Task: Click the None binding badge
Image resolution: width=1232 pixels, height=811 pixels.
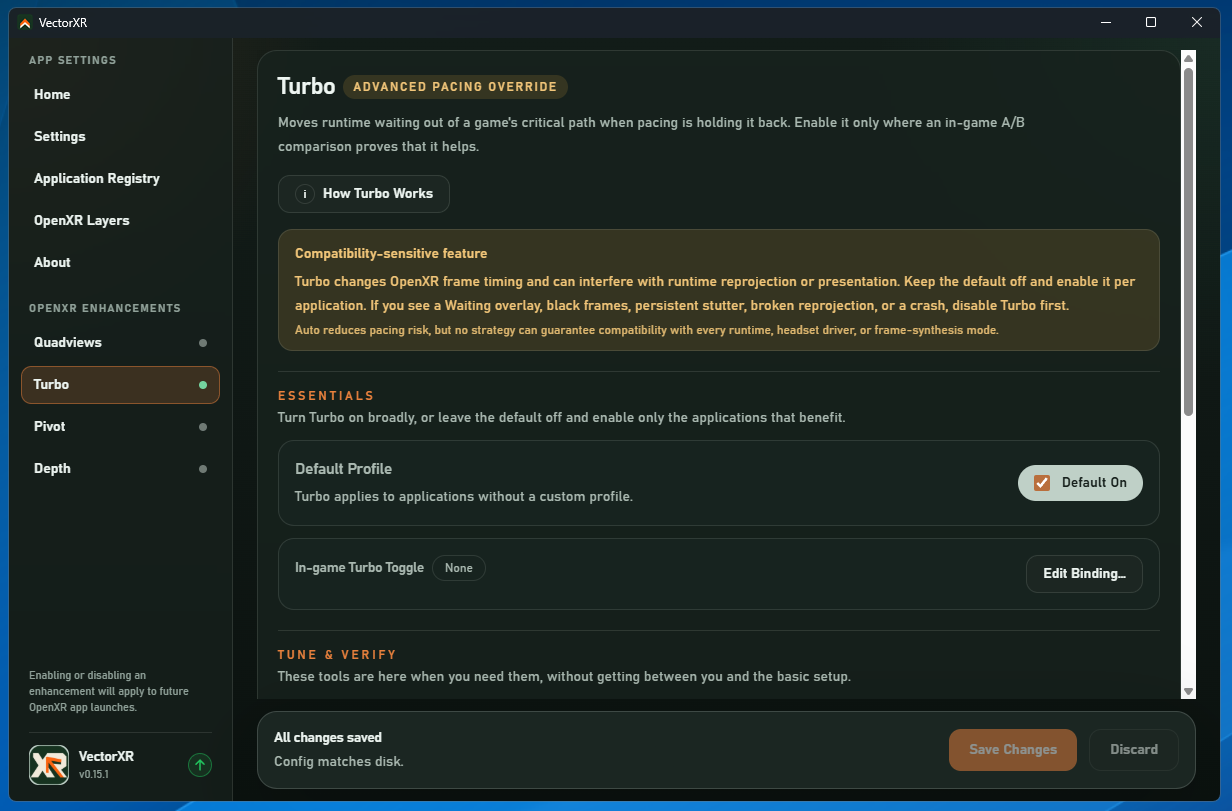Action: [459, 568]
